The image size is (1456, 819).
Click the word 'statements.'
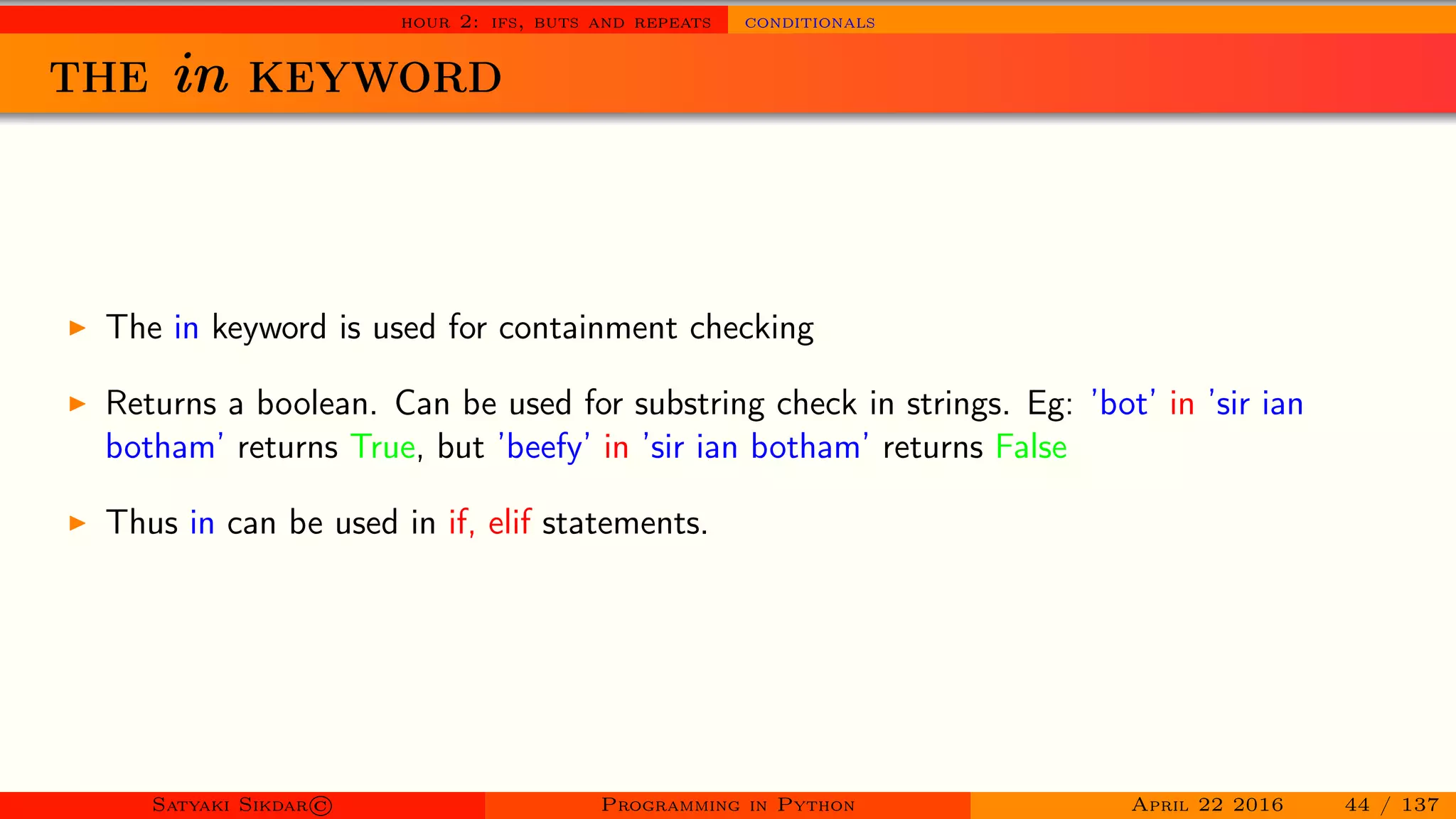pyautogui.click(x=625, y=523)
